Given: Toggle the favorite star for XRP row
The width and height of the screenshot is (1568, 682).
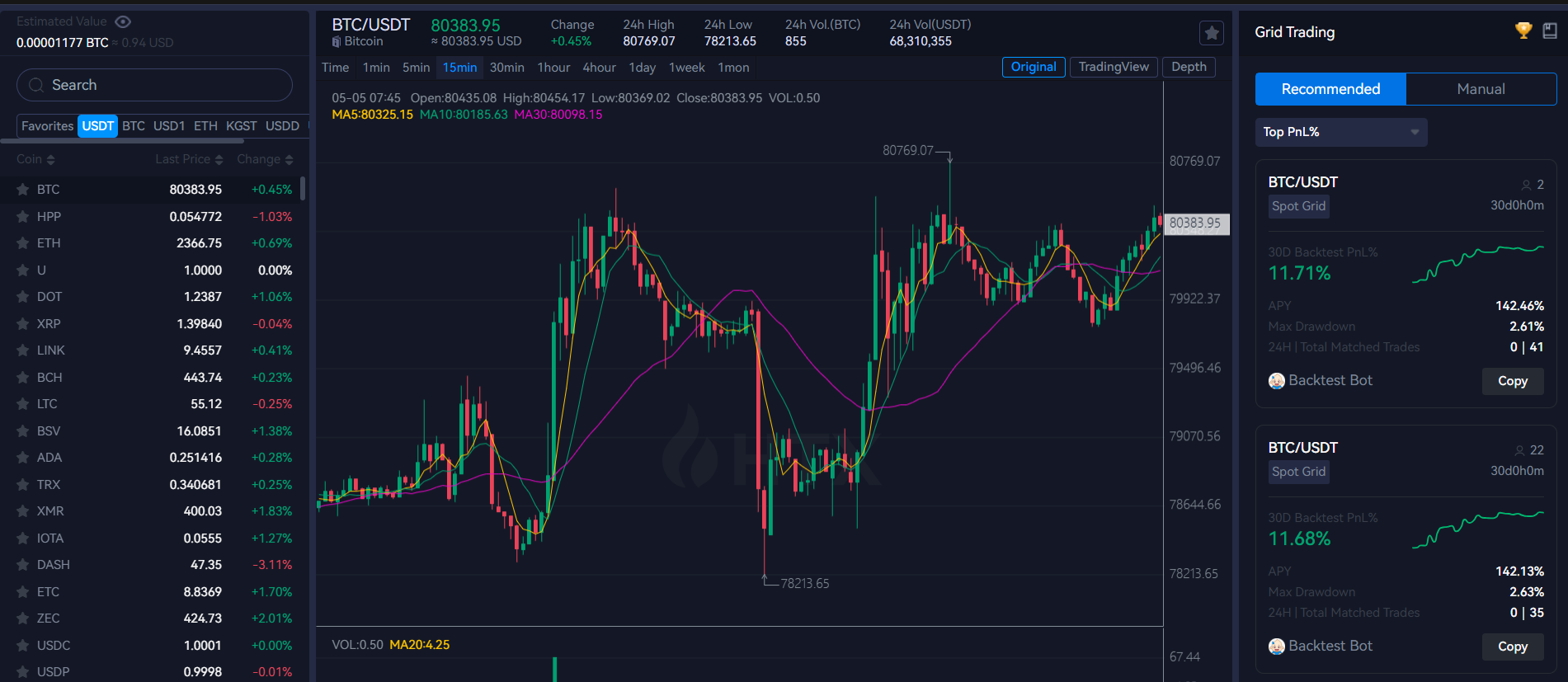Looking at the screenshot, I should pyautogui.click(x=23, y=324).
